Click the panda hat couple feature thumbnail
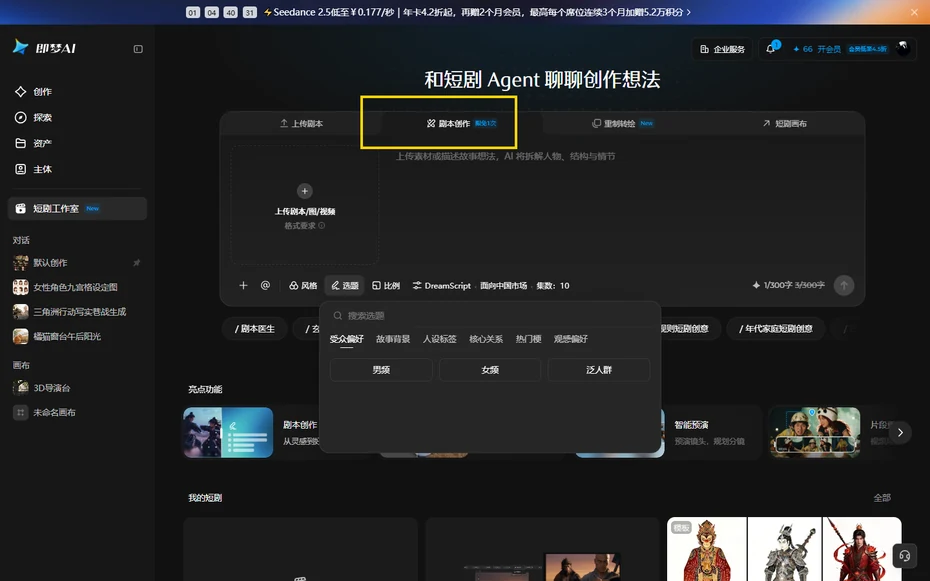Viewport: 930px width, 581px height. (814, 432)
